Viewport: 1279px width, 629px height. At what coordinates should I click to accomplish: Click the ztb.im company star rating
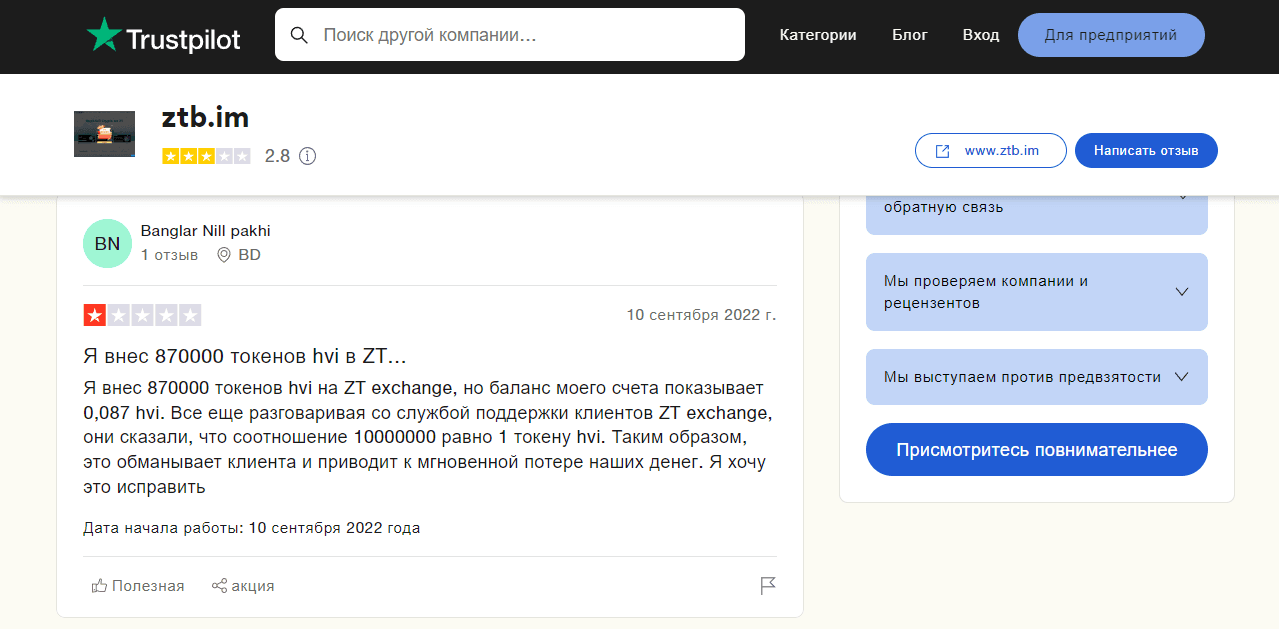(206, 156)
